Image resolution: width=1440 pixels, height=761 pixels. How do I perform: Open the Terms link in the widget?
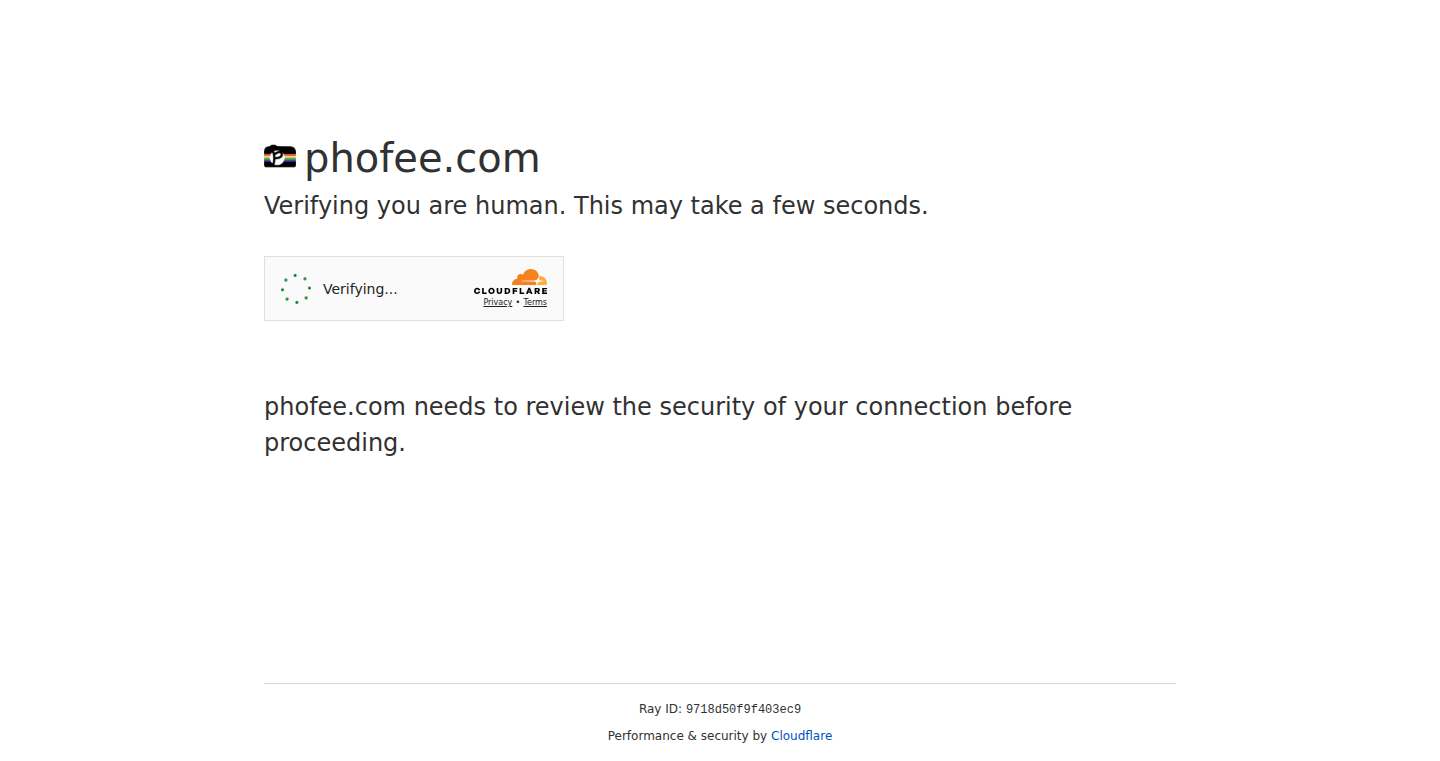[535, 302]
